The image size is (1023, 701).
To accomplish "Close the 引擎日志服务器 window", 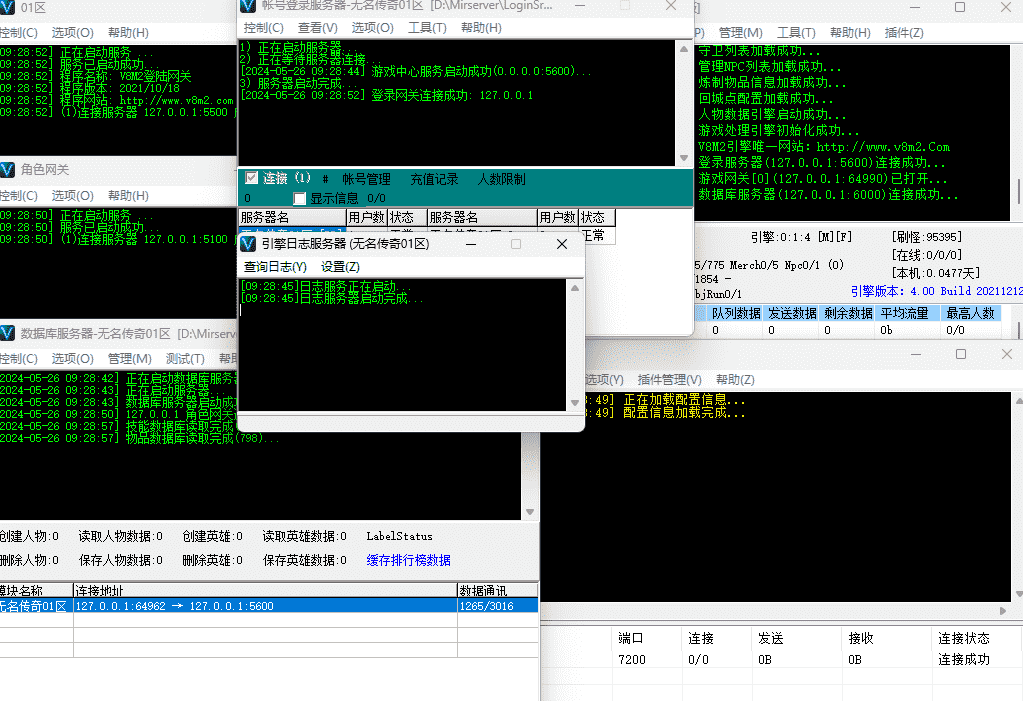I will 562,244.
